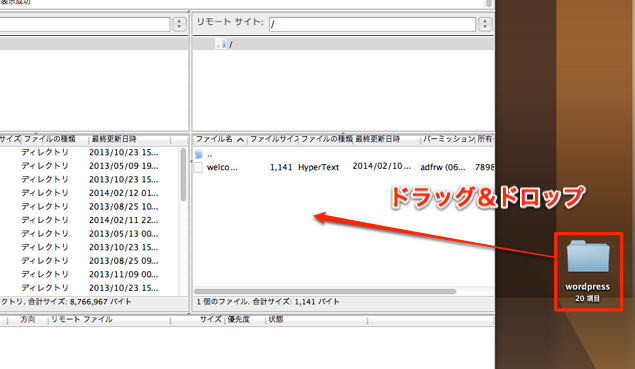635x369 pixels.
Task: Click the root folder icon in remote tree
Action: point(221,44)
